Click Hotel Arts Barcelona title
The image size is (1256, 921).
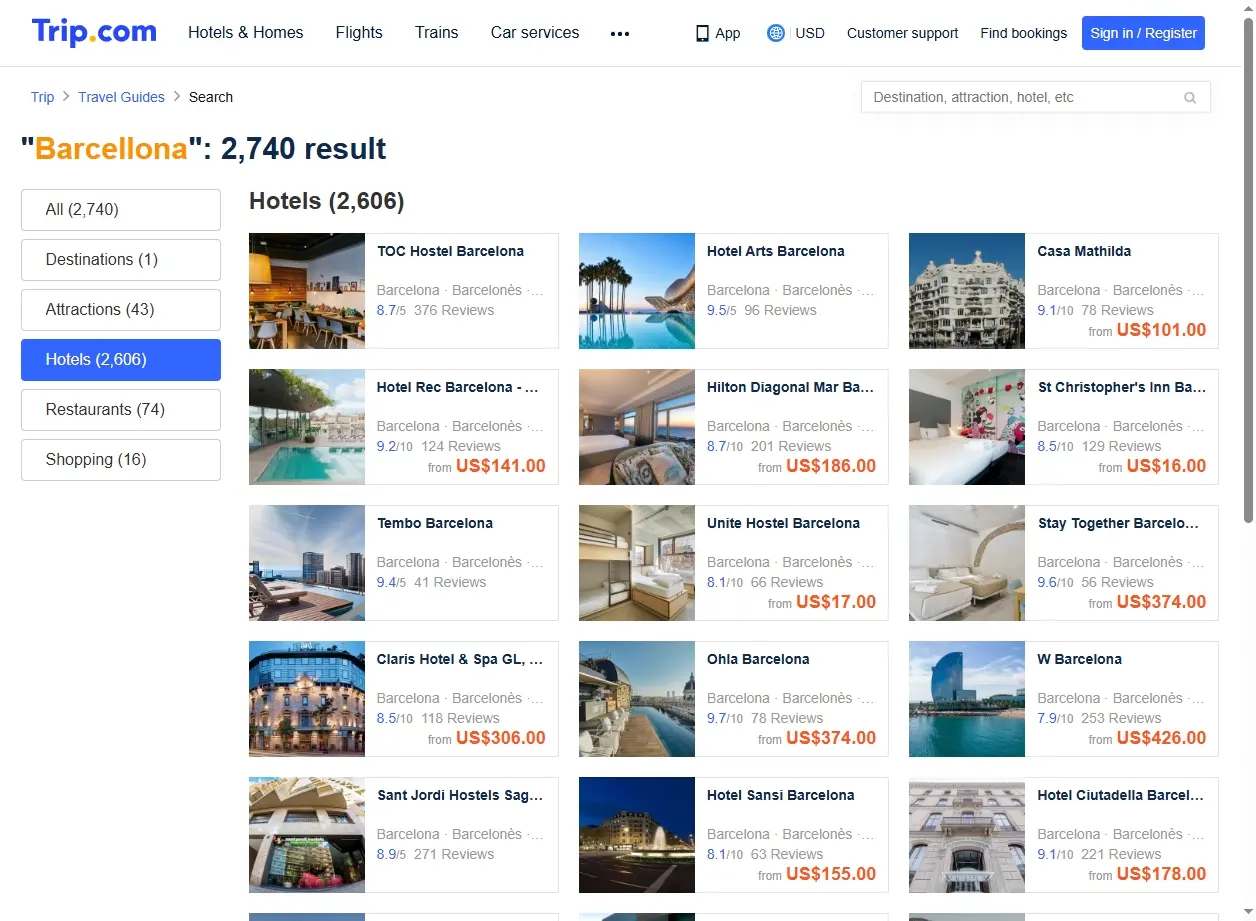(x=776, y=251)
